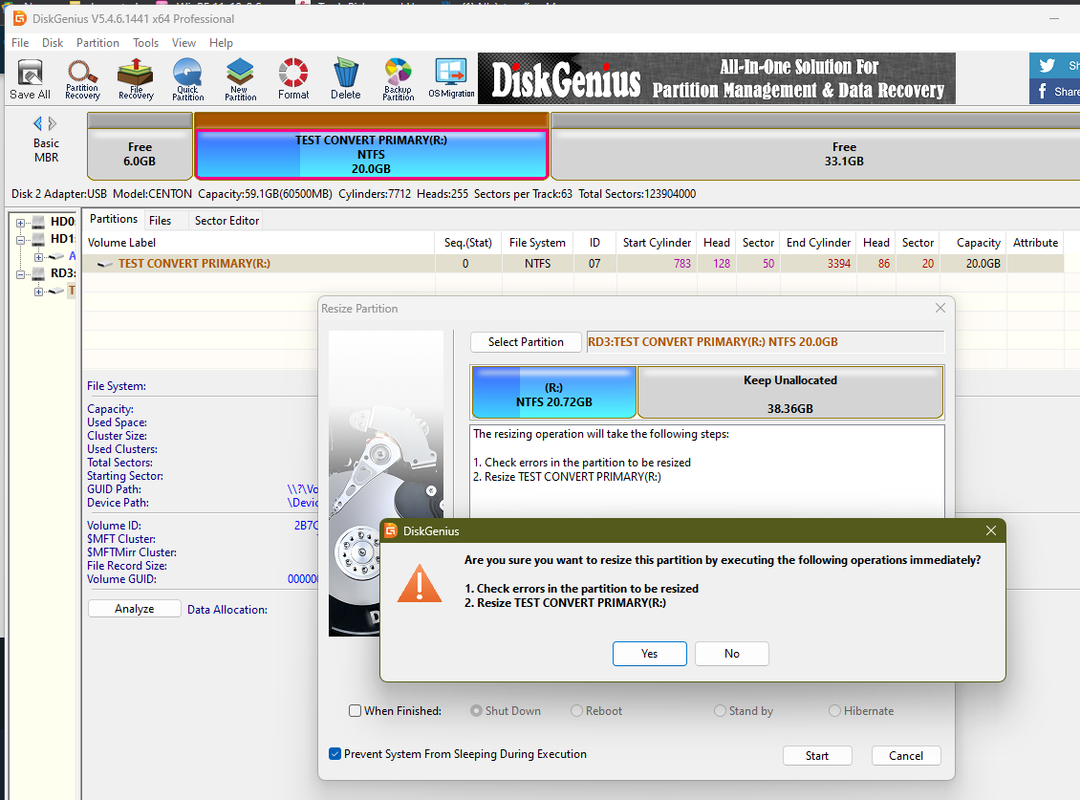Close the Resize Partition dialog
Viewport: 1080px width, 800px height.
940,308
